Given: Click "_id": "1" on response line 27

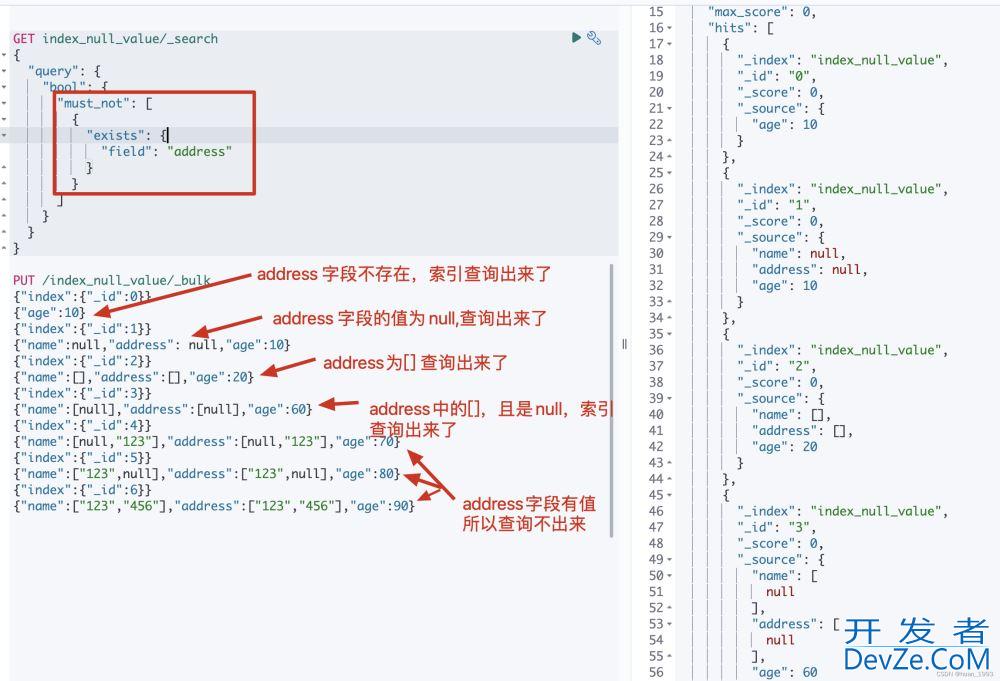Looking at the screenshot, I should pos(777,205).
